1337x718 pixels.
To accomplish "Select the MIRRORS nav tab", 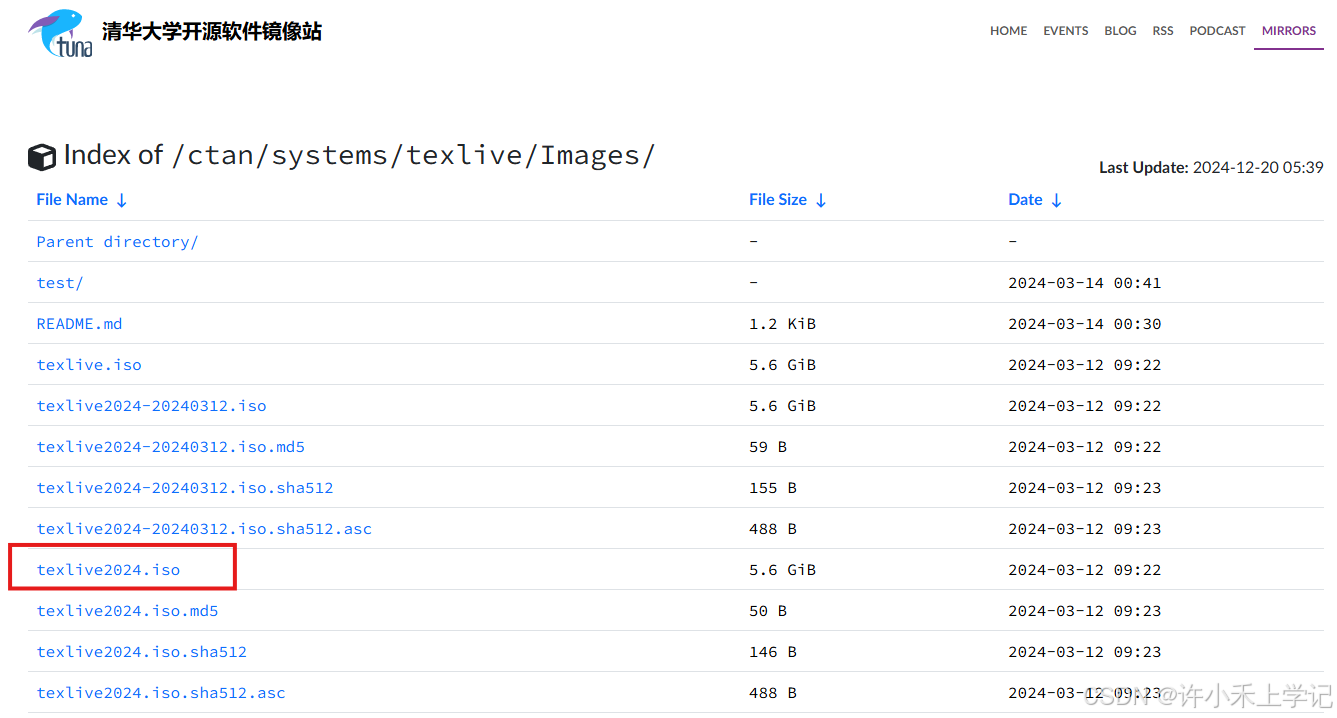I will coord(1289,31).
